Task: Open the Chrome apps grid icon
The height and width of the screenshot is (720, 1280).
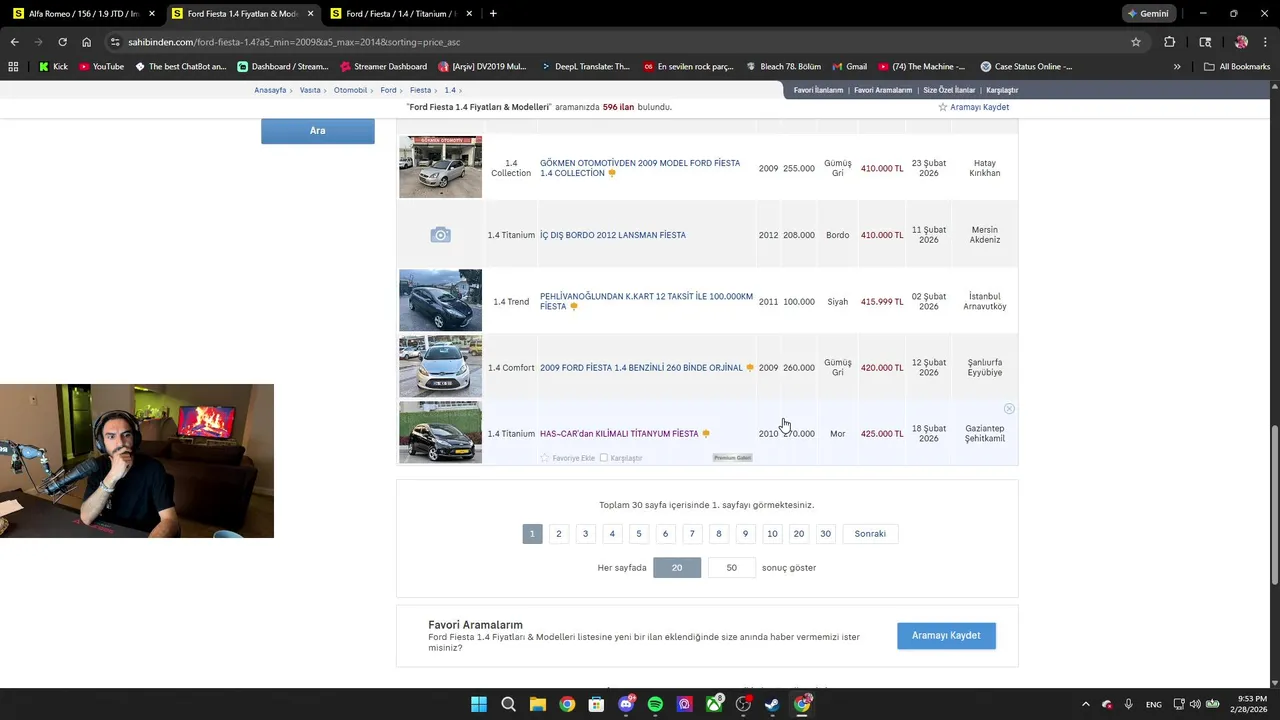Action: [x=13, y=66]
